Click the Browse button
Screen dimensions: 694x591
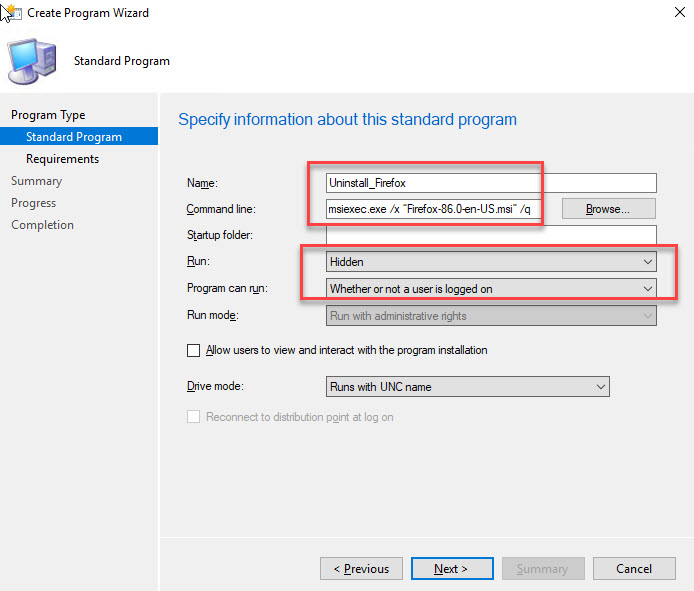click(608, 209)
